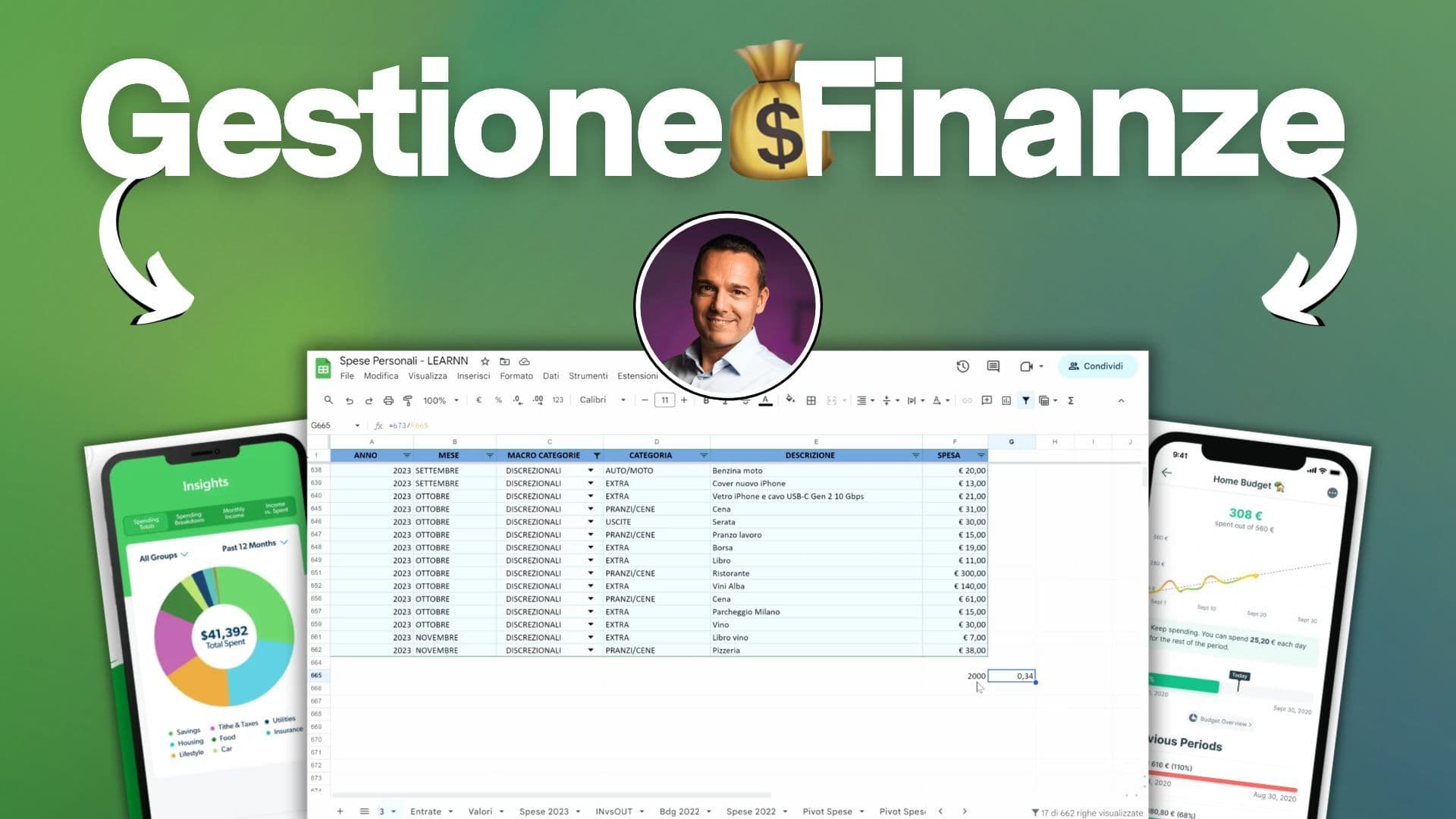
Task: Open the Calibri font dropdown
Action: tap(603, 400)
